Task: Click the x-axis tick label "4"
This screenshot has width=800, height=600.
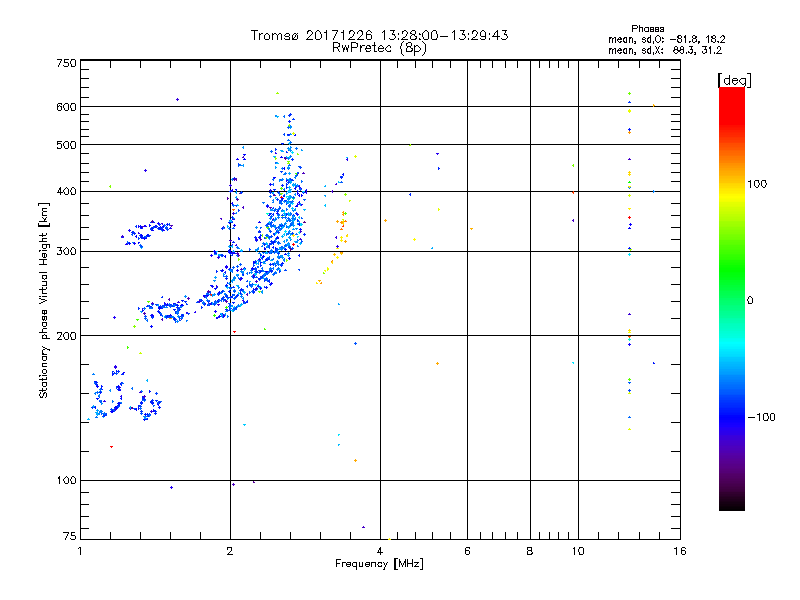Action: tap(380, 551)
